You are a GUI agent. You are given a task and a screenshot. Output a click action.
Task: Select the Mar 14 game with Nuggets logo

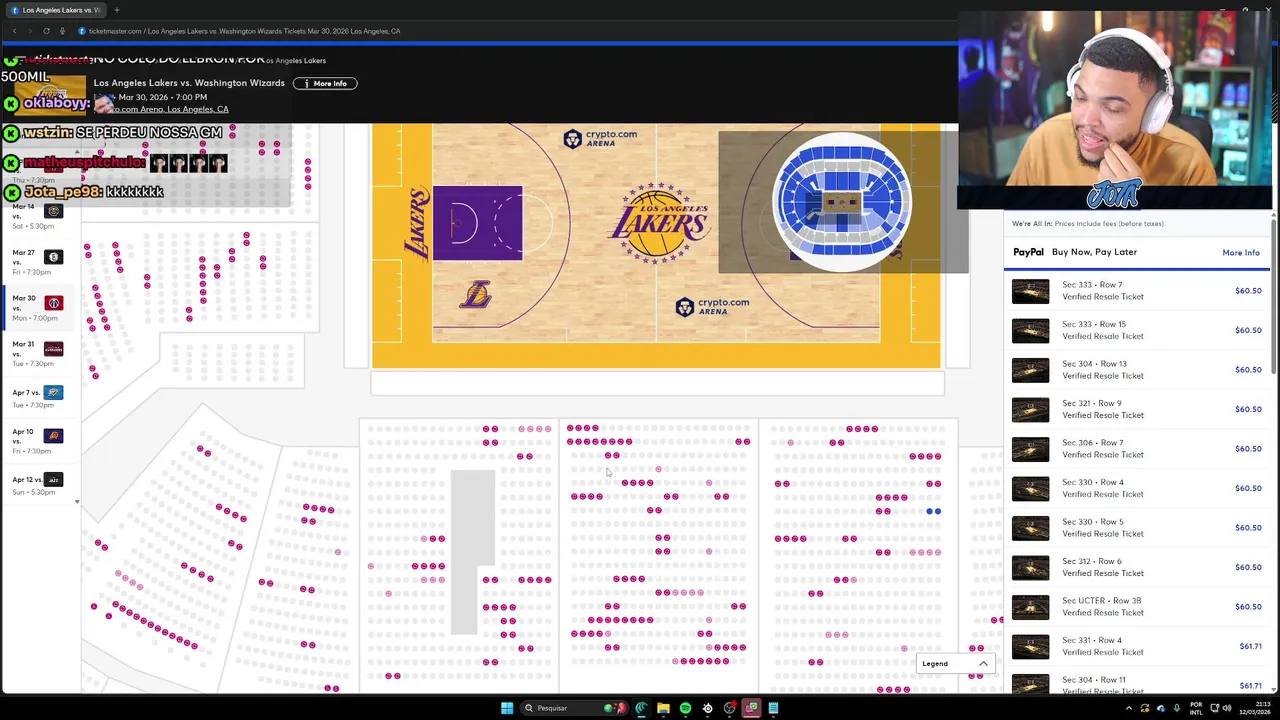[54, 211]
